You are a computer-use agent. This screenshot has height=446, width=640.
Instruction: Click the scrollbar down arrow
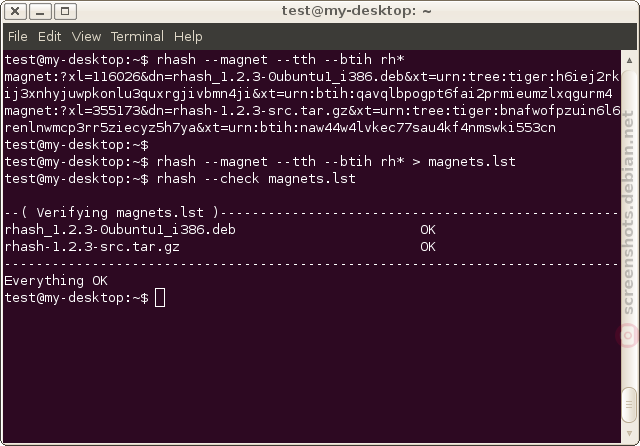[629, 433]
